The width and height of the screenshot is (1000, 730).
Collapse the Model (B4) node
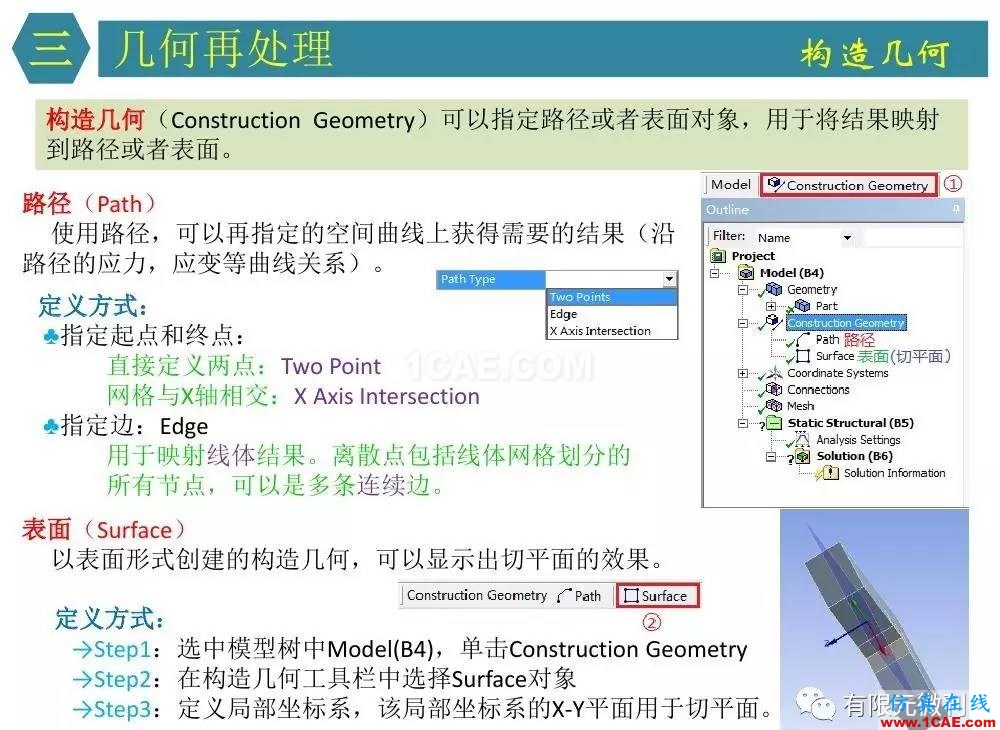click(715, 273)
